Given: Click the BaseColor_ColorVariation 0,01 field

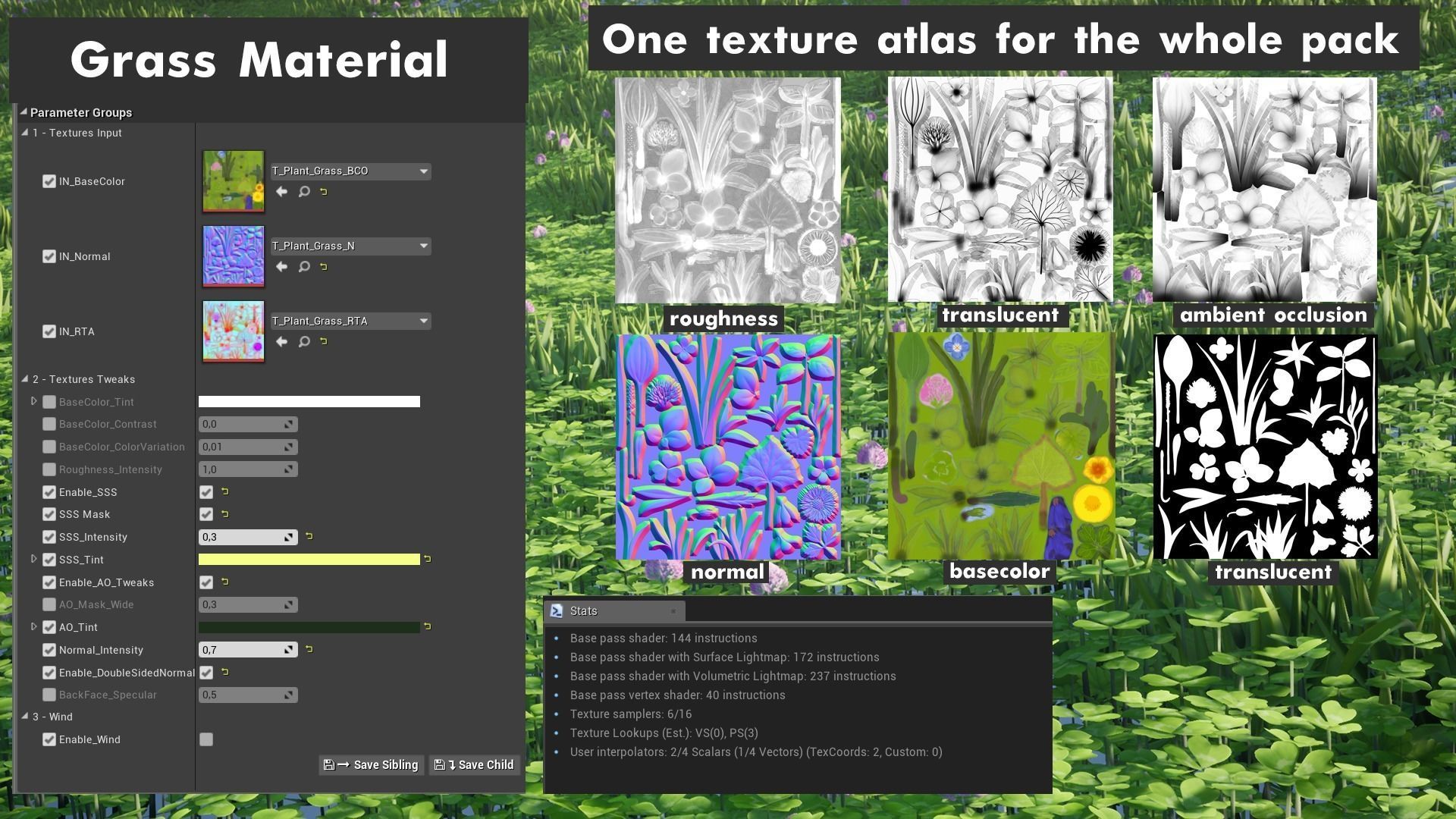Looking at the screenshot, I should point(248,447).
